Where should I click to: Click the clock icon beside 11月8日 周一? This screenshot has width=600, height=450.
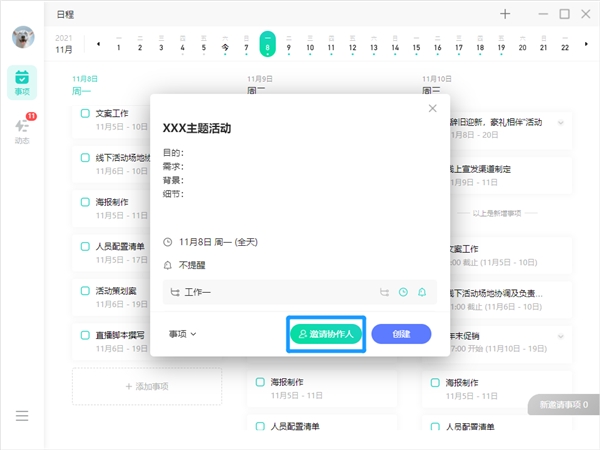(168, 242)
